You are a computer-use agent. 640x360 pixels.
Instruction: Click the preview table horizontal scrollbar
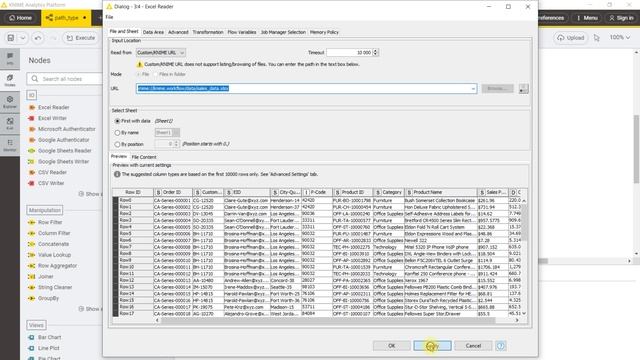pos(328,321)
